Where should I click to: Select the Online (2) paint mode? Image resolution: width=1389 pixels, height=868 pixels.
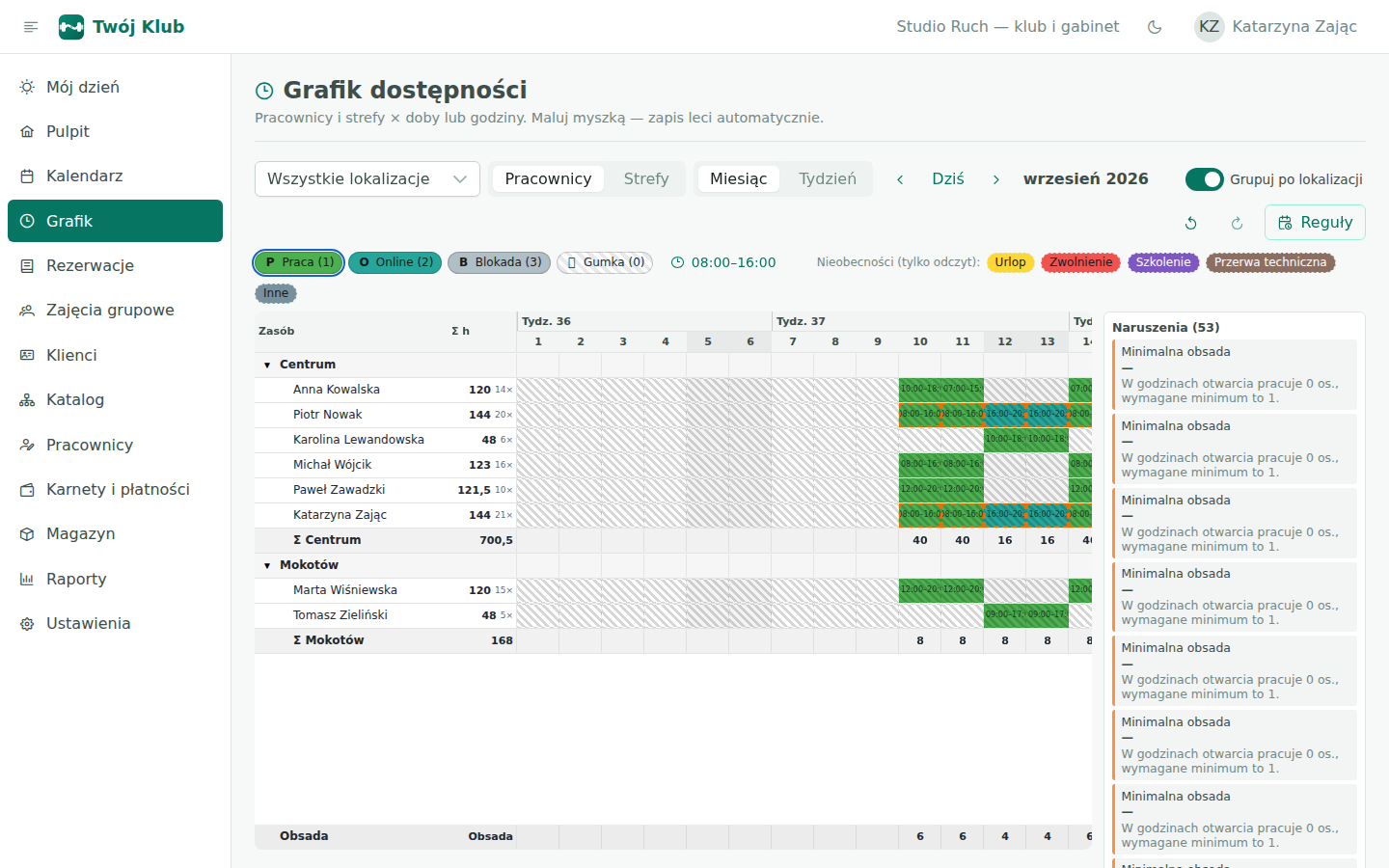tap(395, 262)
